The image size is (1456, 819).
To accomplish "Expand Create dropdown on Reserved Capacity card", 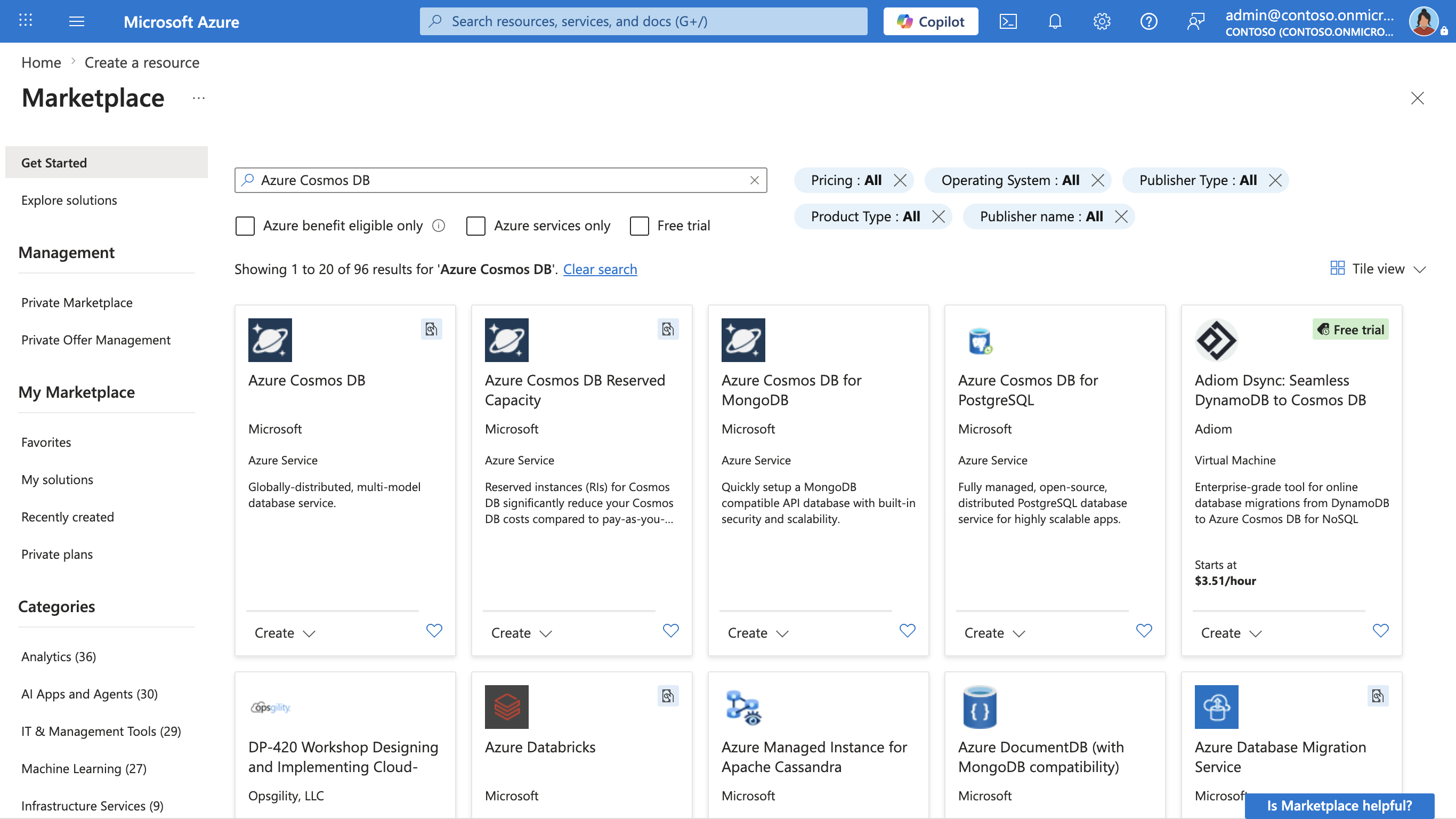I will 522,633.
